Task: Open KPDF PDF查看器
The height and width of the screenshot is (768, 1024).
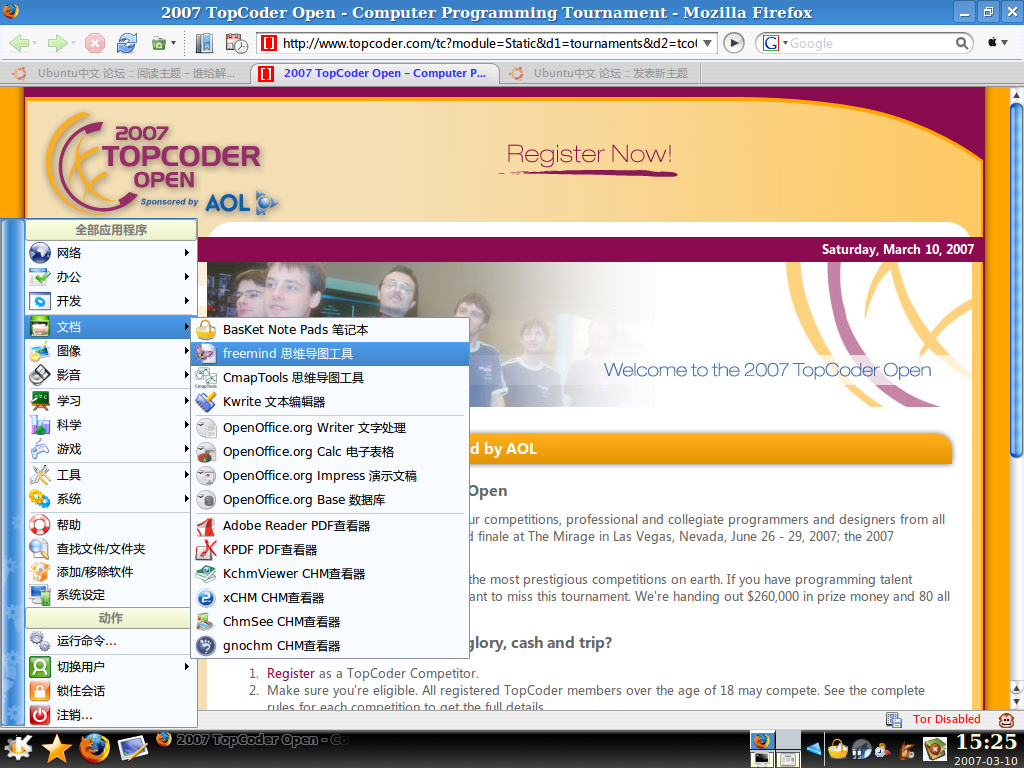Action: 330,550
